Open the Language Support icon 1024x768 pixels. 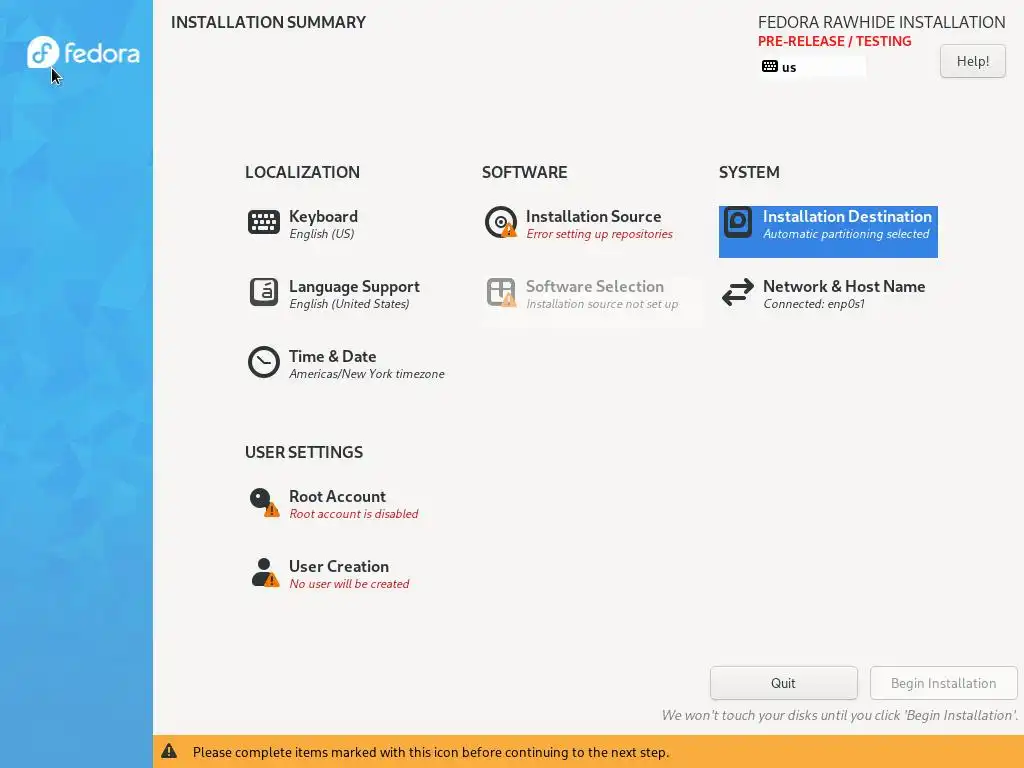click(264, 292)
